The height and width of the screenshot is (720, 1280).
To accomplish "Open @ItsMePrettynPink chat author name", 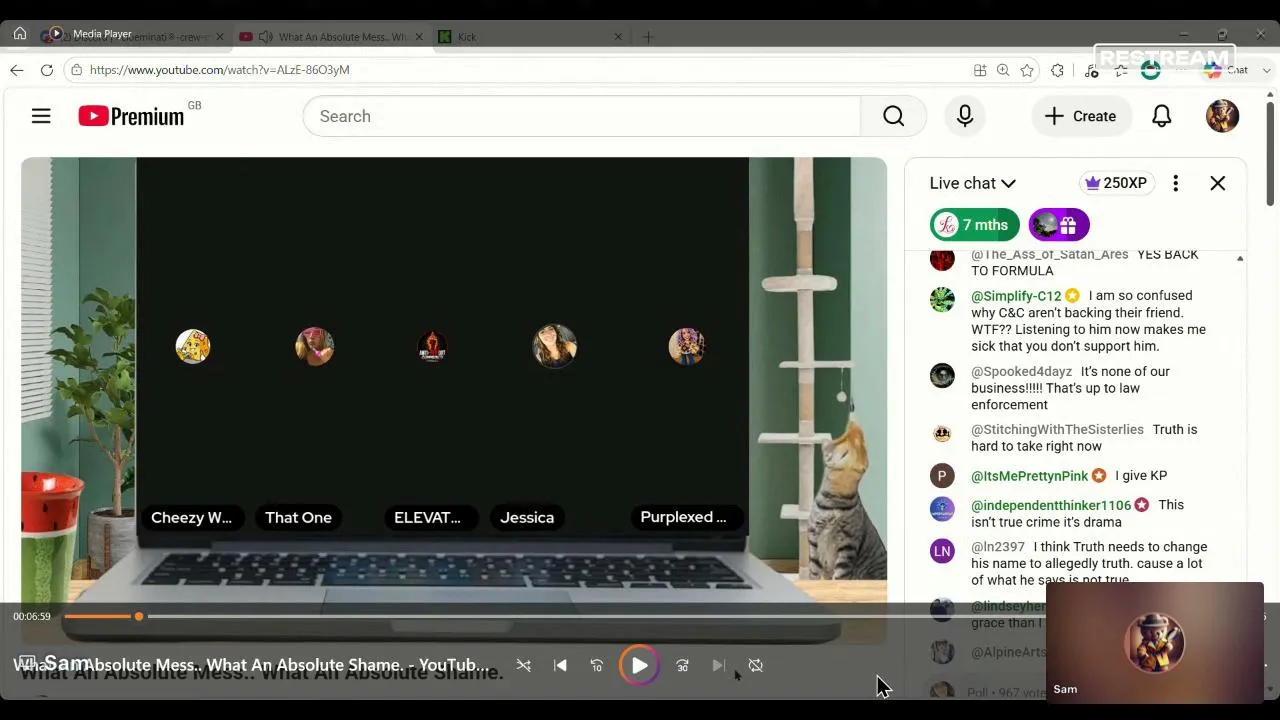I will pyautogui.click(x=1029, y=476).
